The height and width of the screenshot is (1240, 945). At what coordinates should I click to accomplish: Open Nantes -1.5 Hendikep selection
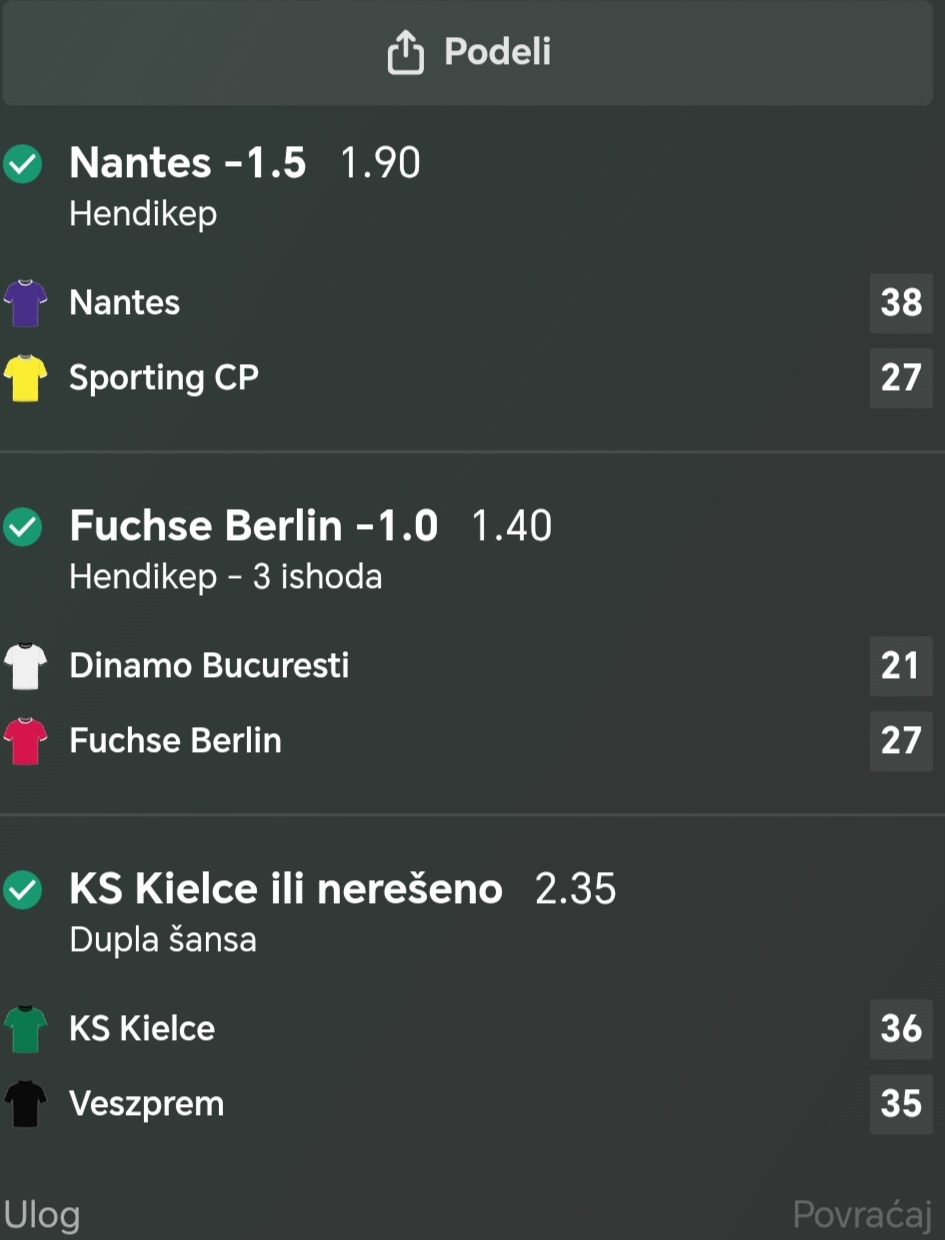point(188,163)
